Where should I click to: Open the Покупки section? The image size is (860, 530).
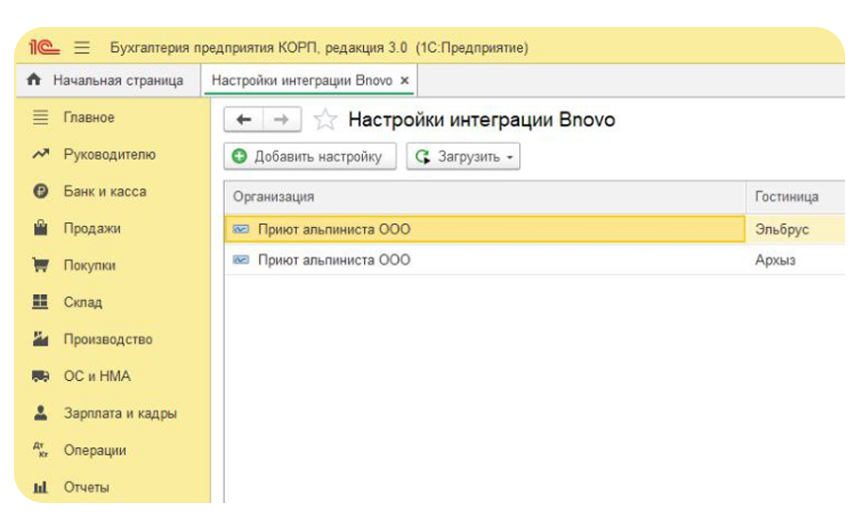tap(90, 265)
